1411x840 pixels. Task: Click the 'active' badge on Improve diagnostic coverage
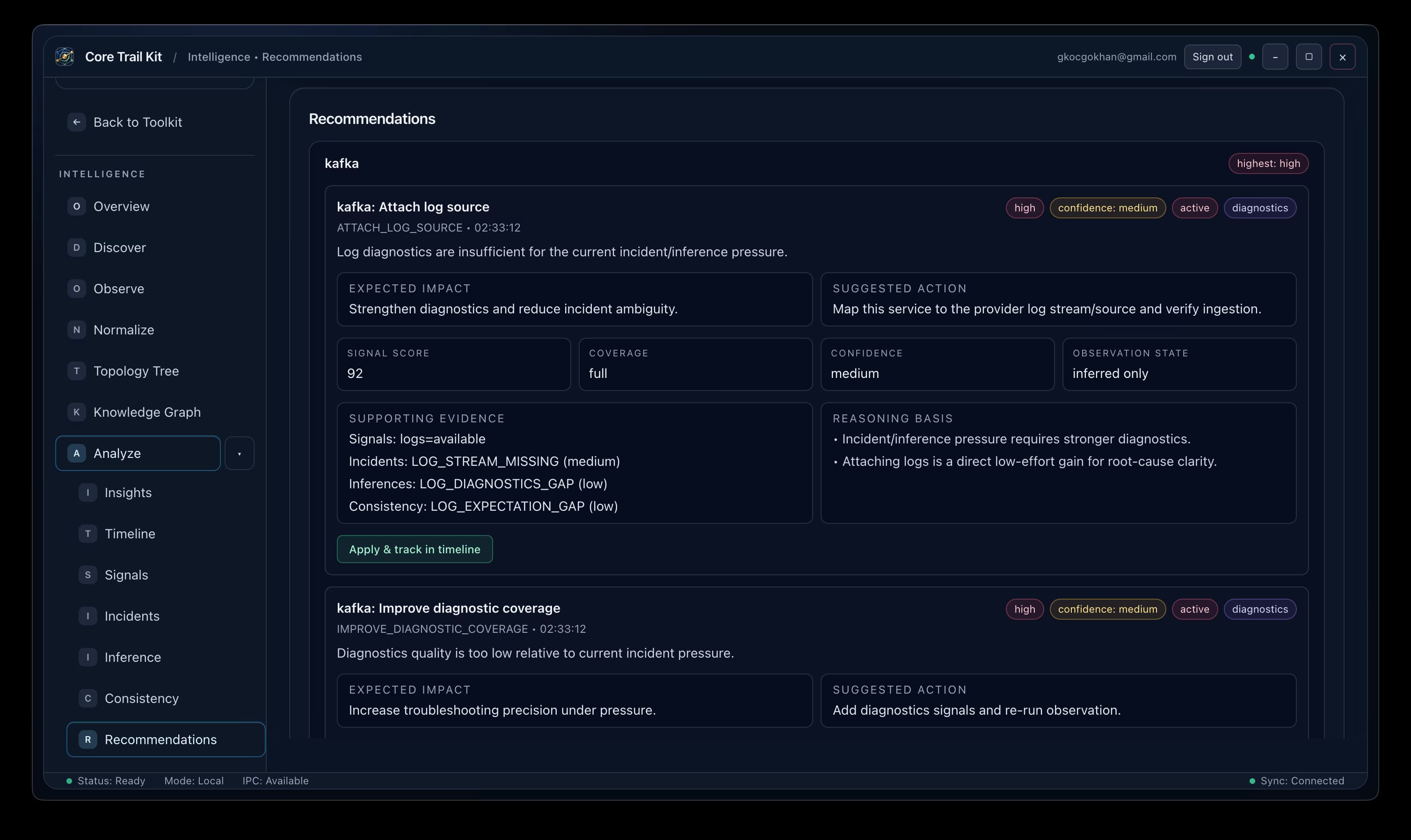tap(1195, 609)
